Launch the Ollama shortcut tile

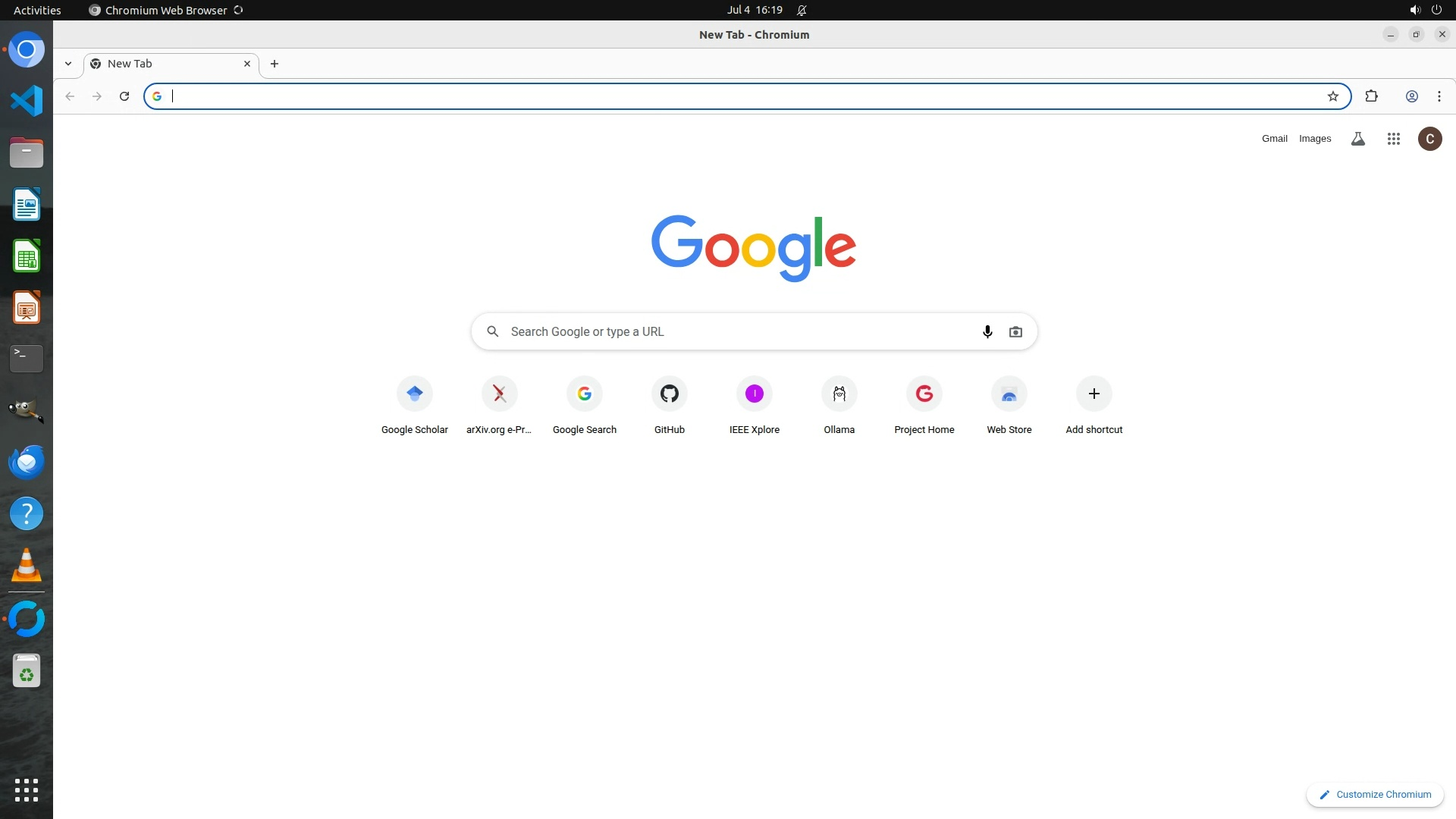(x=839, y=394)
